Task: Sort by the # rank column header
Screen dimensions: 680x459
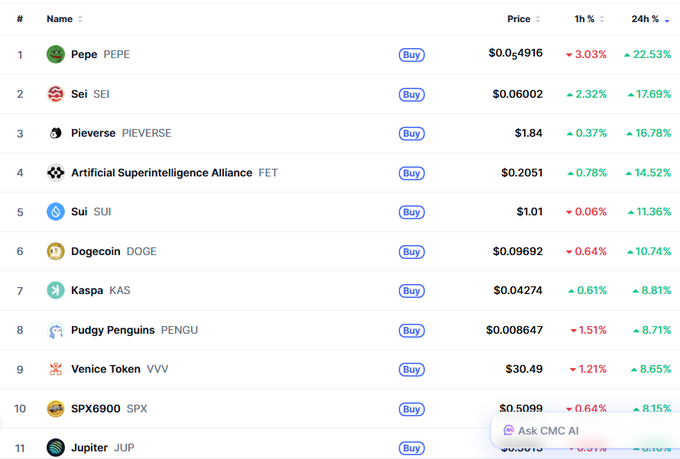Action: point(20,19)
